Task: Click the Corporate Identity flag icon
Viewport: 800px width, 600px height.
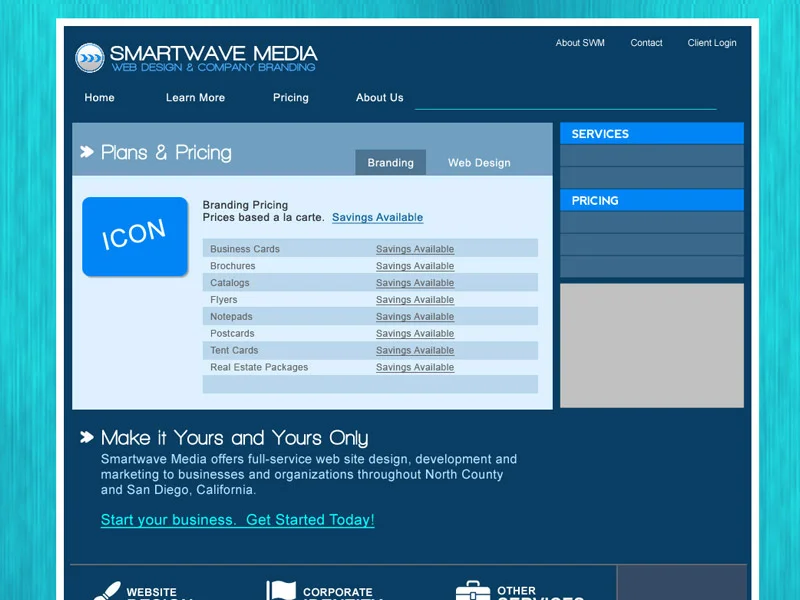Action: (x=281, y=590)
